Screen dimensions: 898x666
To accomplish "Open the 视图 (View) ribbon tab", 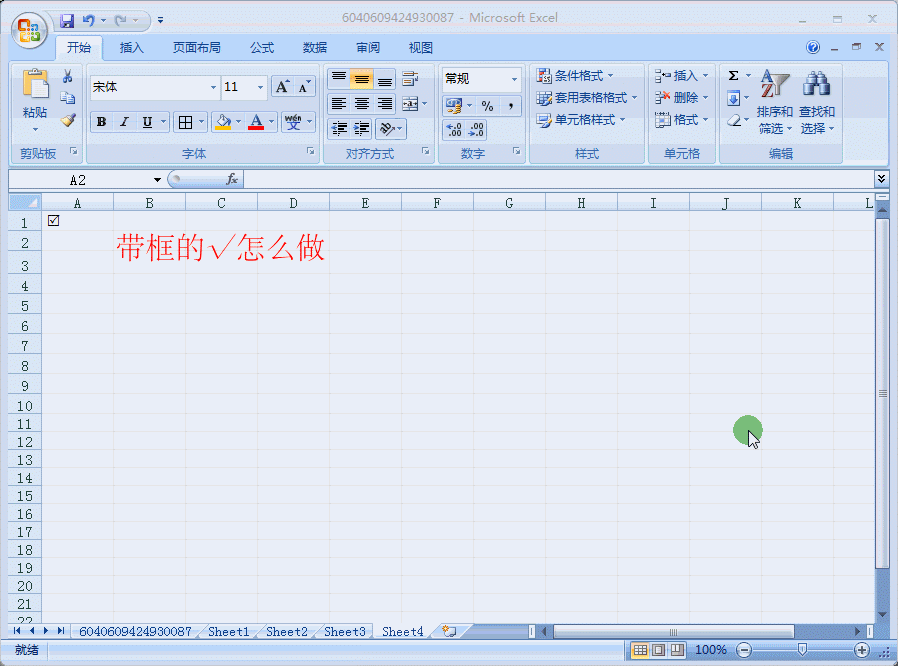I will (x=419, y=47).
